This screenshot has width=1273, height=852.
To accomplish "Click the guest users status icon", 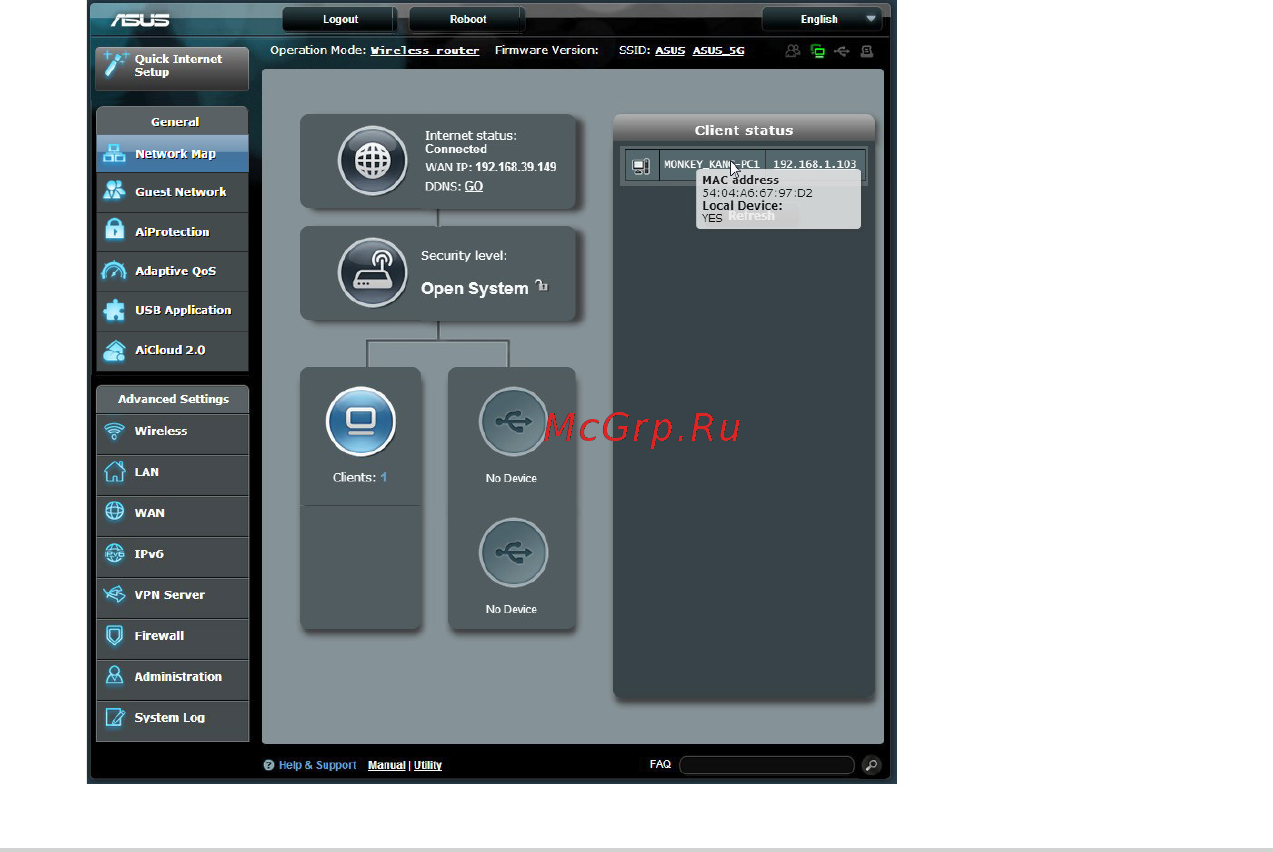I will [x=793, y=50].
